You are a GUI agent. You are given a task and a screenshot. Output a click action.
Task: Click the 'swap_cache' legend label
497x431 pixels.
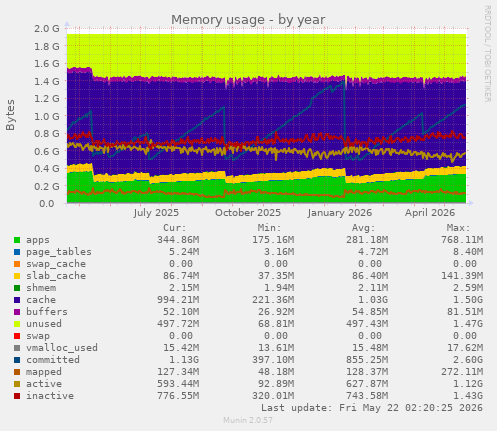[56, 264]
